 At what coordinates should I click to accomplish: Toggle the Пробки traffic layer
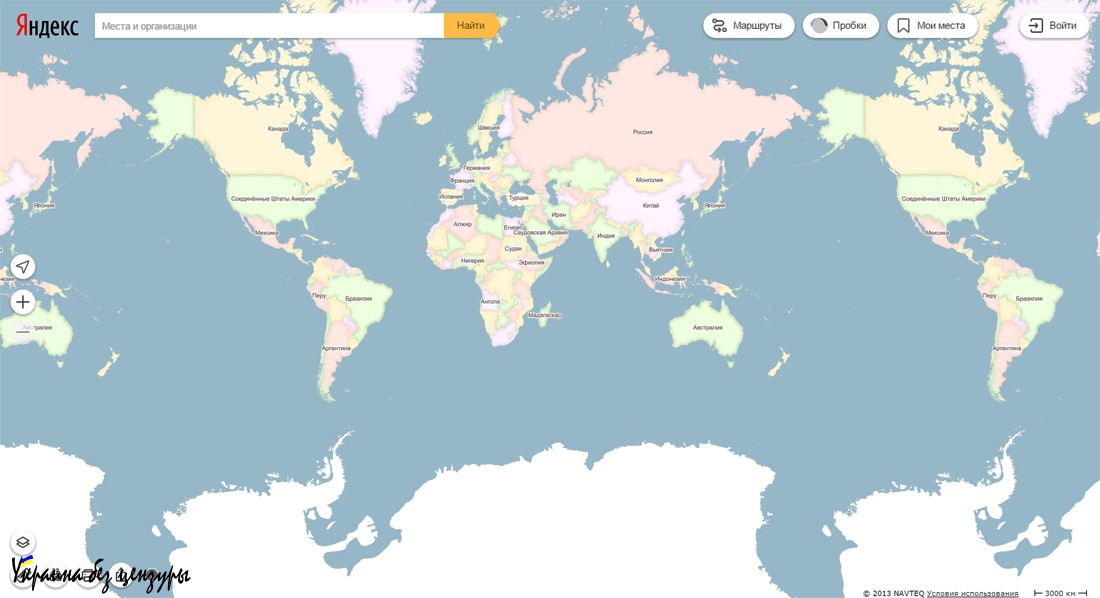tap(840, 26)
